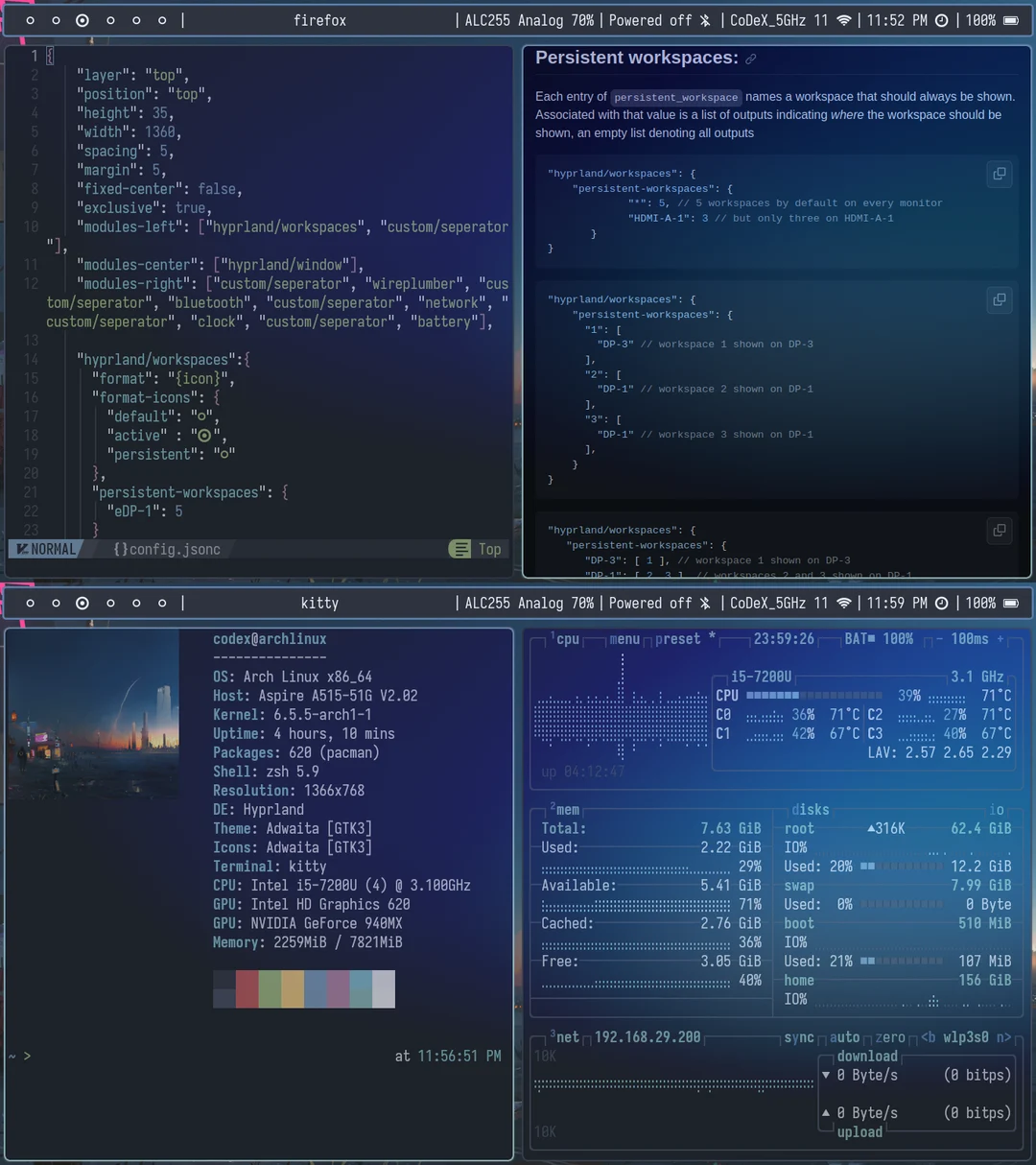This screenshot has width=1036, height=1165.
Task: Select the red swatch in the fastfetch palette
Action: [x=247, y=988]
